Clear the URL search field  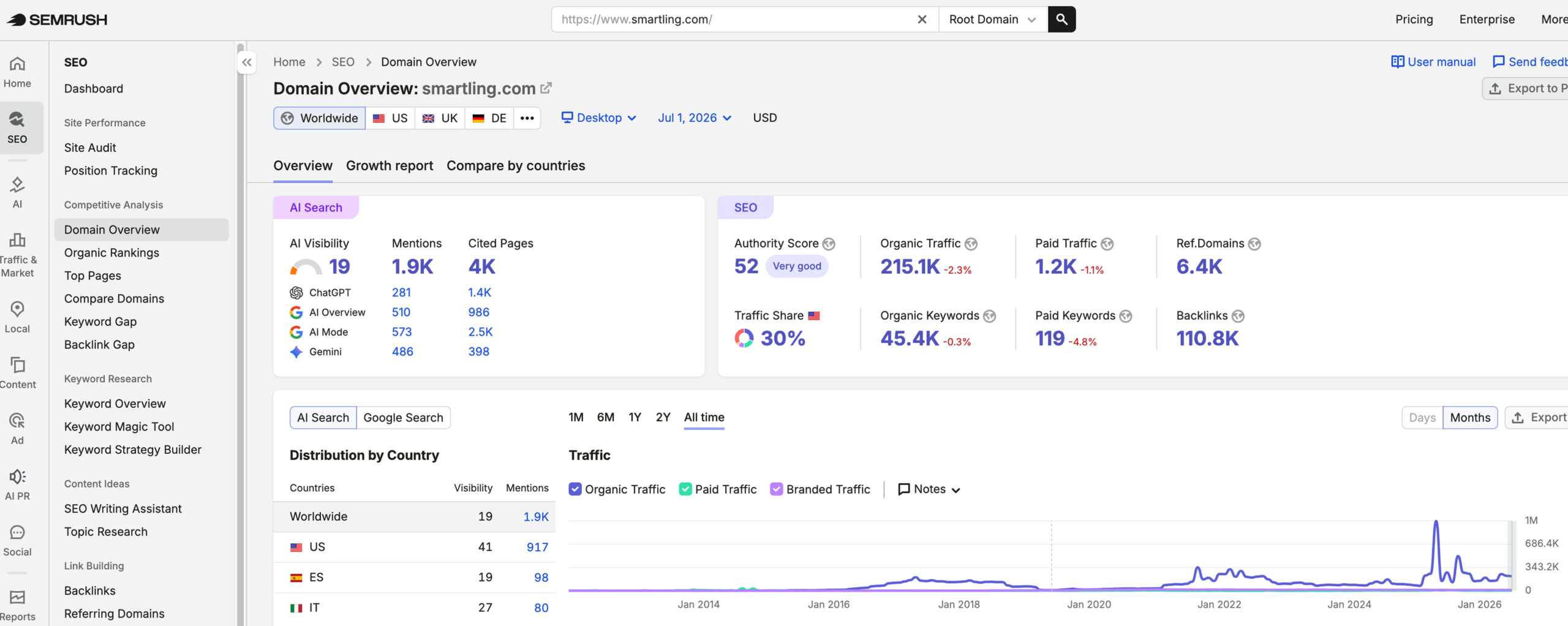pyautogui.click(x=922, y=19)
